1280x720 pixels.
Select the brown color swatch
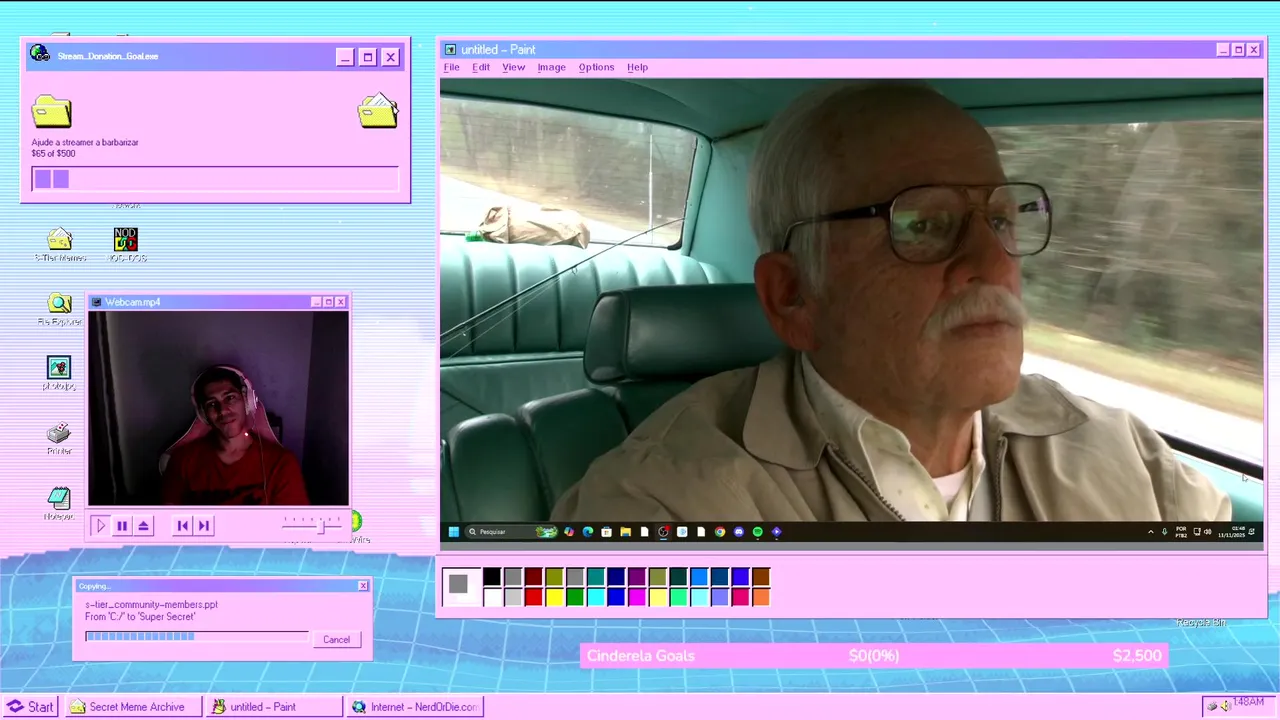tap(761, 577)
